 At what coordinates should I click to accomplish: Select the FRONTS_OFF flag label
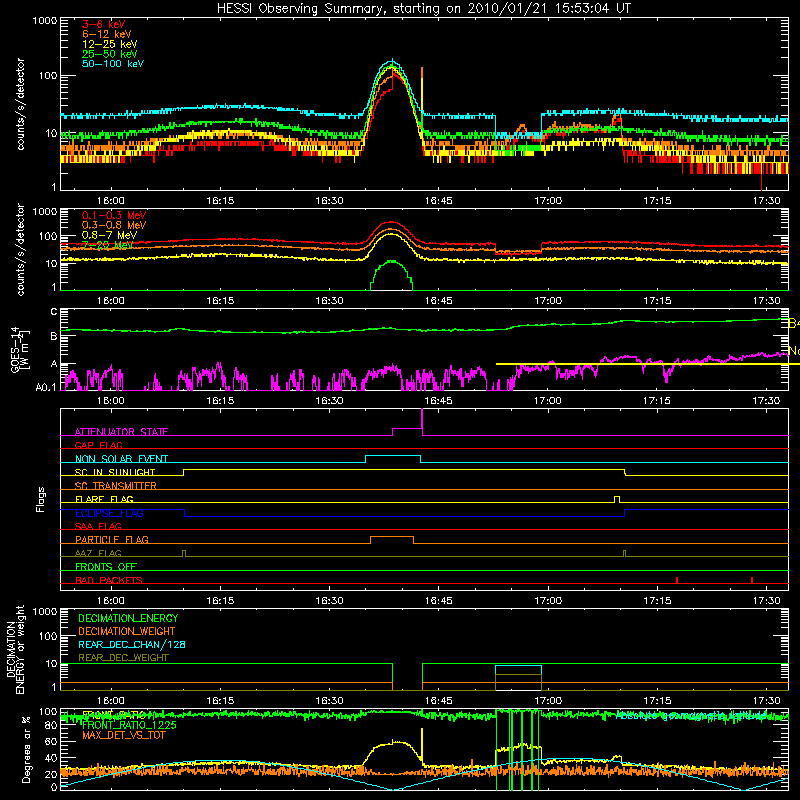point(106,566)
